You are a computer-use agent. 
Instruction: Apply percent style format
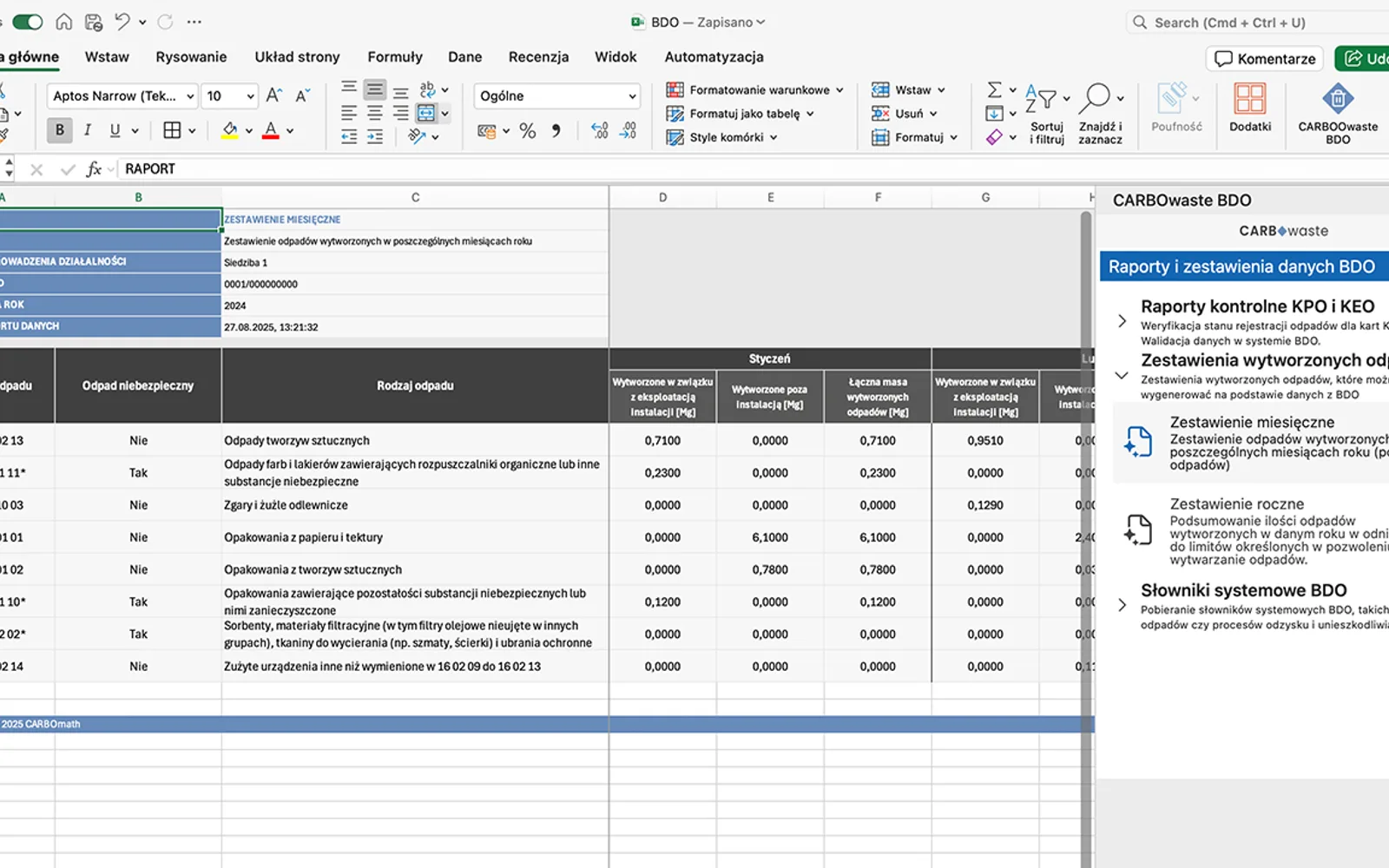(528, 131)
